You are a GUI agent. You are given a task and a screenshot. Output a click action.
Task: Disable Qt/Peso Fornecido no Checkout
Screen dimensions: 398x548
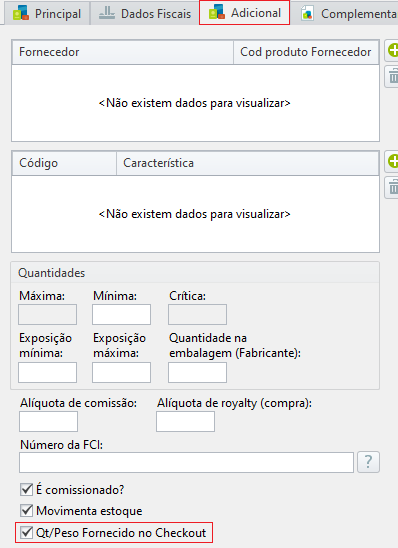pyautogui.click(x=27, y=533)
